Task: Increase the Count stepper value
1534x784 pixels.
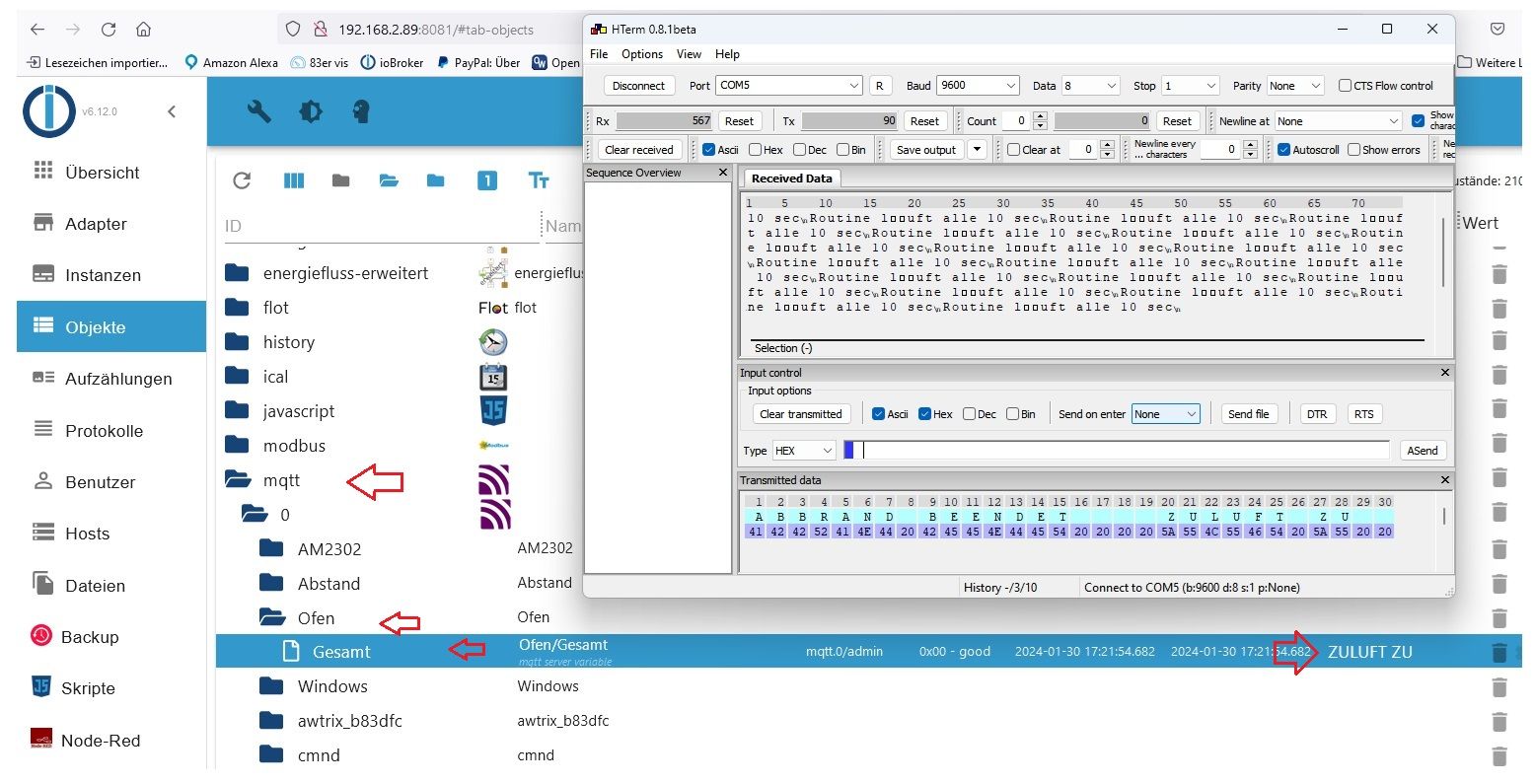Action: click(x=1040, y=117)
